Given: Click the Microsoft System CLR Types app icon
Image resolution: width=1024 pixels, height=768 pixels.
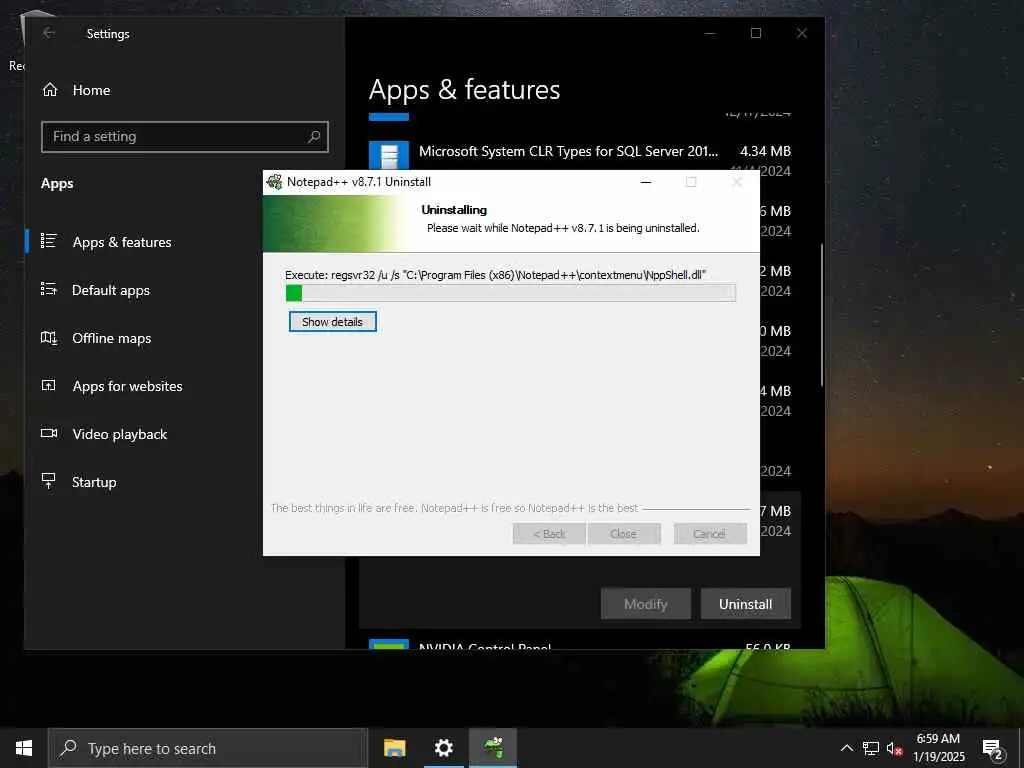Looking at the screenshot, I should (389, 155).
